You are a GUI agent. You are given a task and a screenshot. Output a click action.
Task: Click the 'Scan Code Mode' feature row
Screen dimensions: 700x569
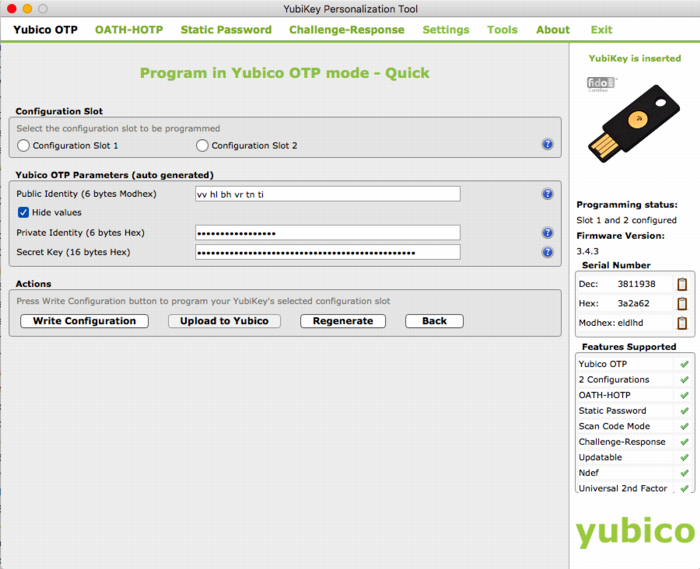pos(634,427)
